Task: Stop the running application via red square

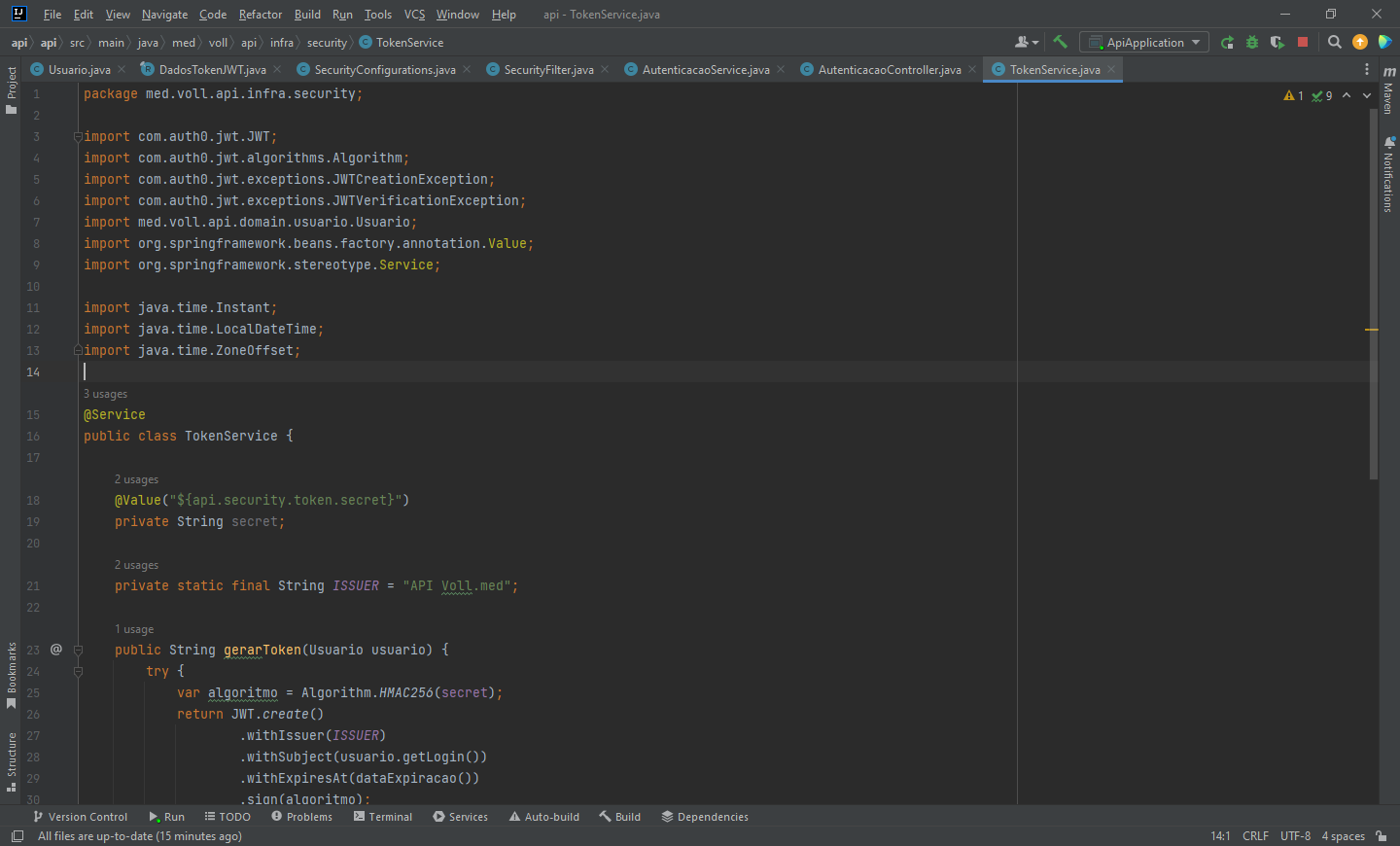Action: click(x=1303, y=42)
